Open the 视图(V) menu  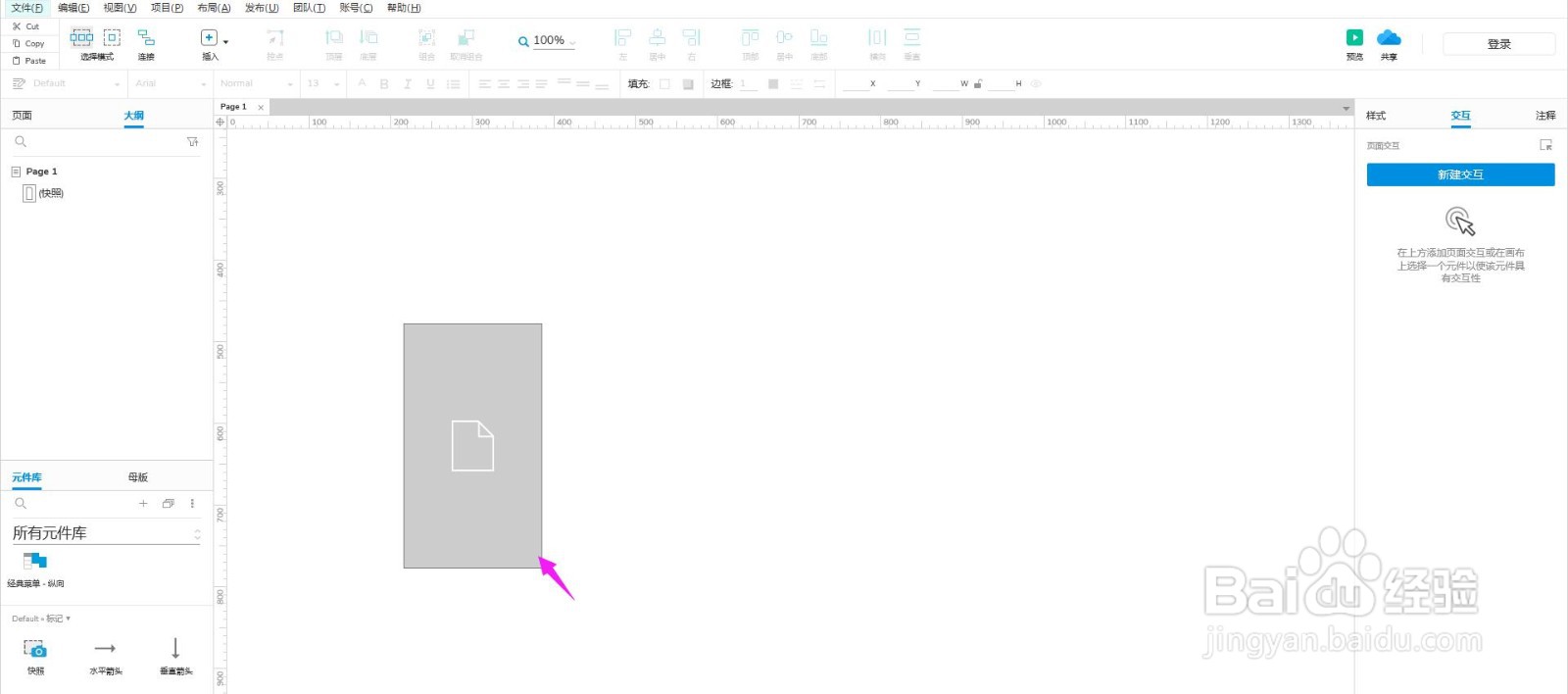120,8
